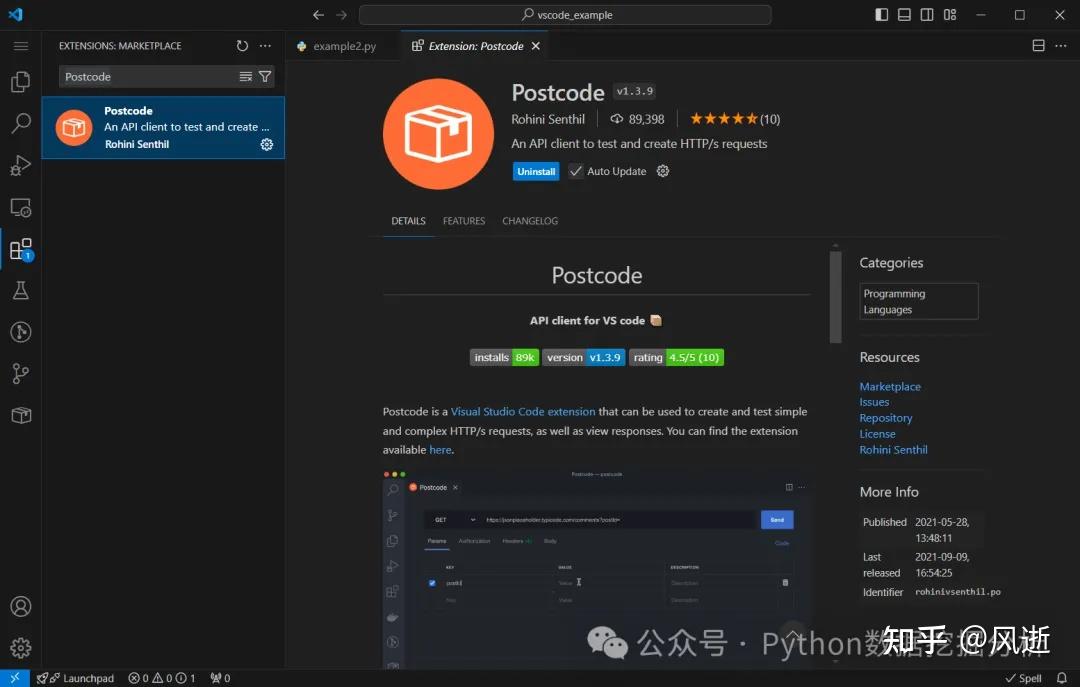The height and width of the screenshot is (687, 1080).
Task: Click the details scrollbar thumb
Action: click(835, 296)
